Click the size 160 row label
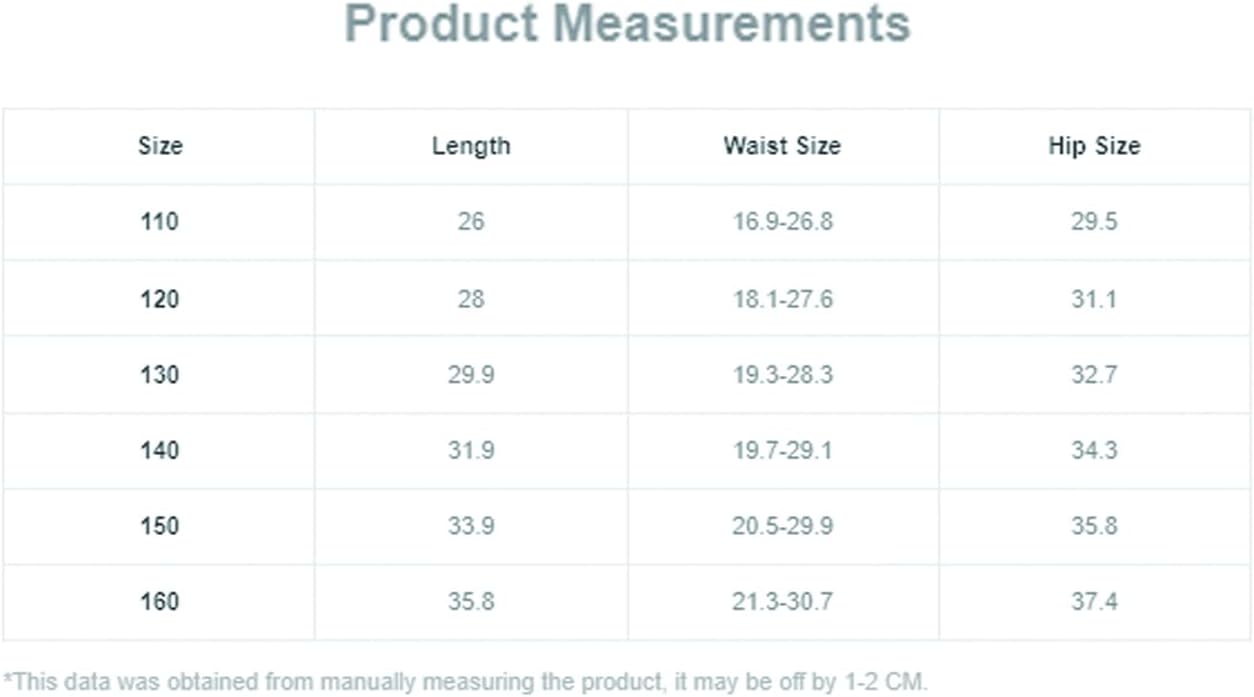Image resolution: width=1254 pixels, height=697 pixels. pos(160,602)
